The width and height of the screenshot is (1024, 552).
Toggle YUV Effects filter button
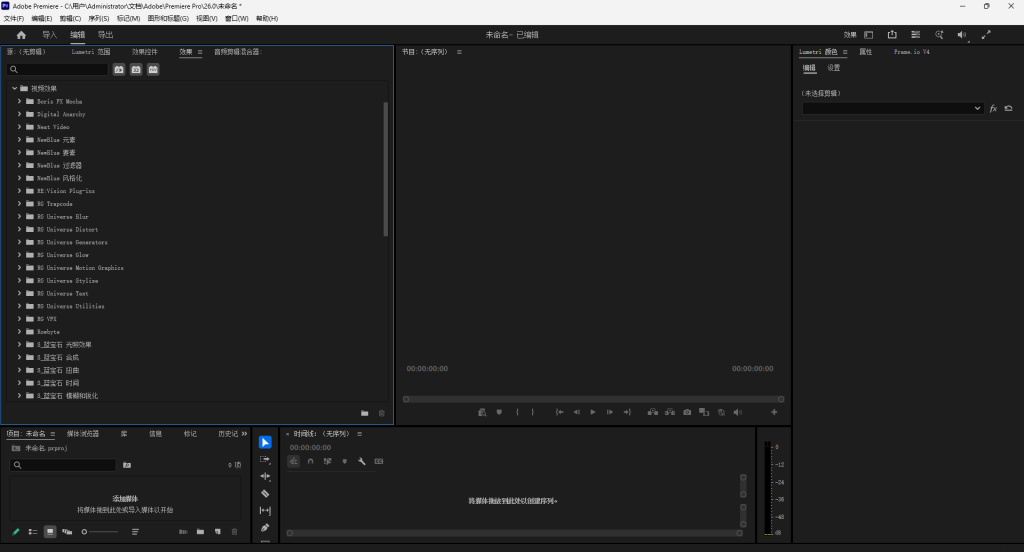153,69
